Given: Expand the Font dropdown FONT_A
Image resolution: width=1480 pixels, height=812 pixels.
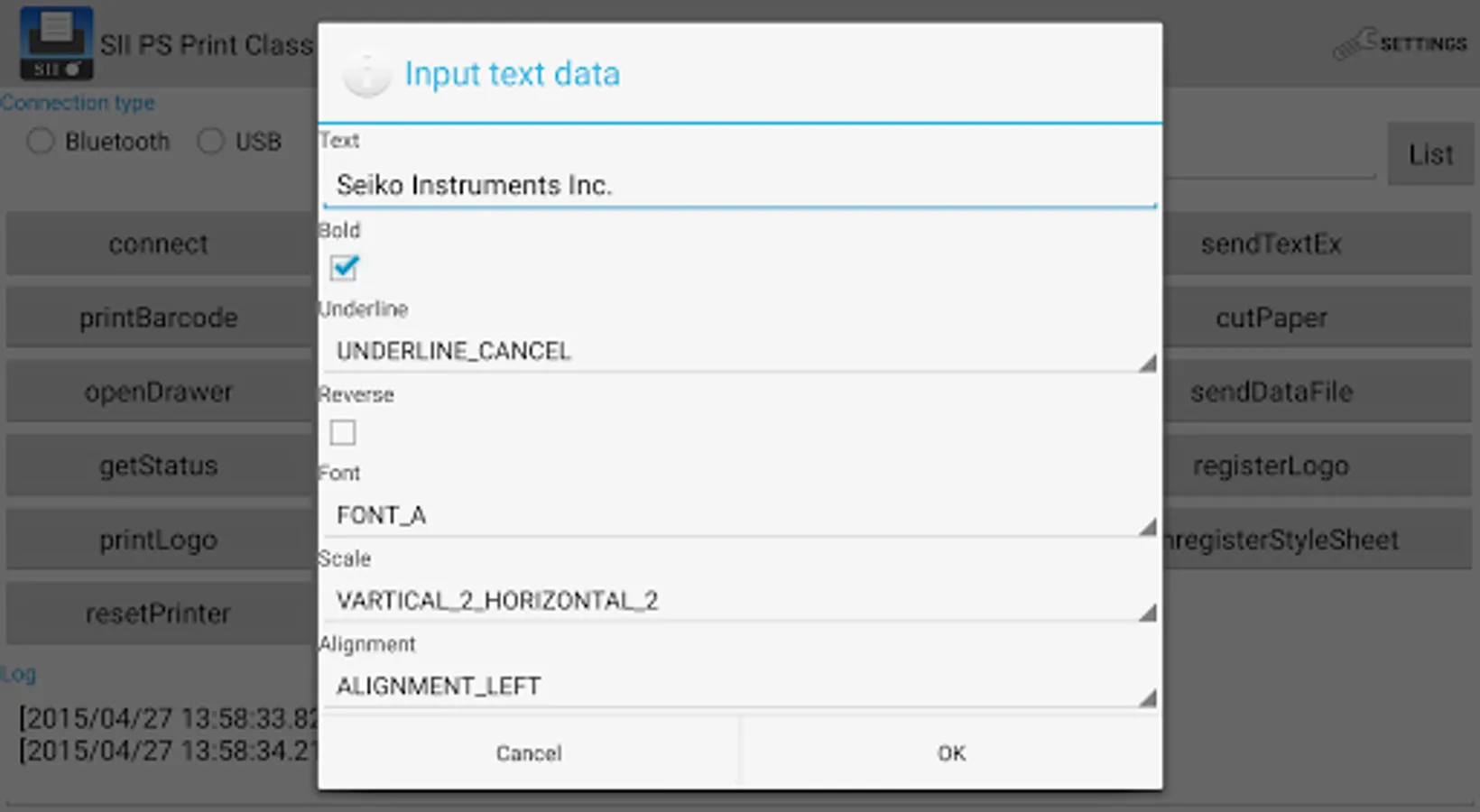Looking at the screenshot, I should (738, 515).
